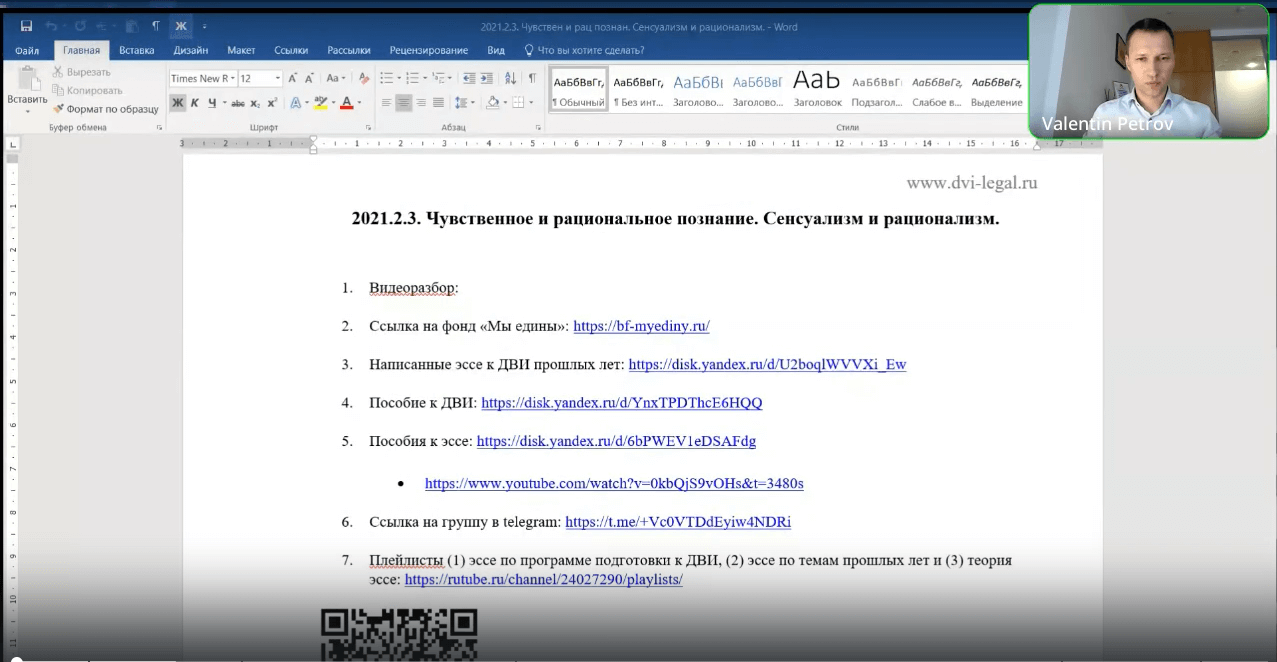Open the t.me telegram group link

pyautogui.click(x=678, y=522)
